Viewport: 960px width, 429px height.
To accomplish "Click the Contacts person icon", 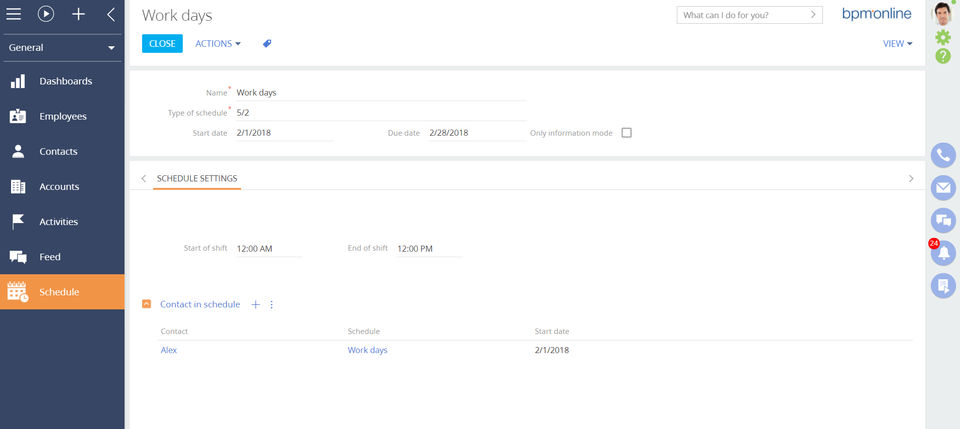I will coord(18,152).
